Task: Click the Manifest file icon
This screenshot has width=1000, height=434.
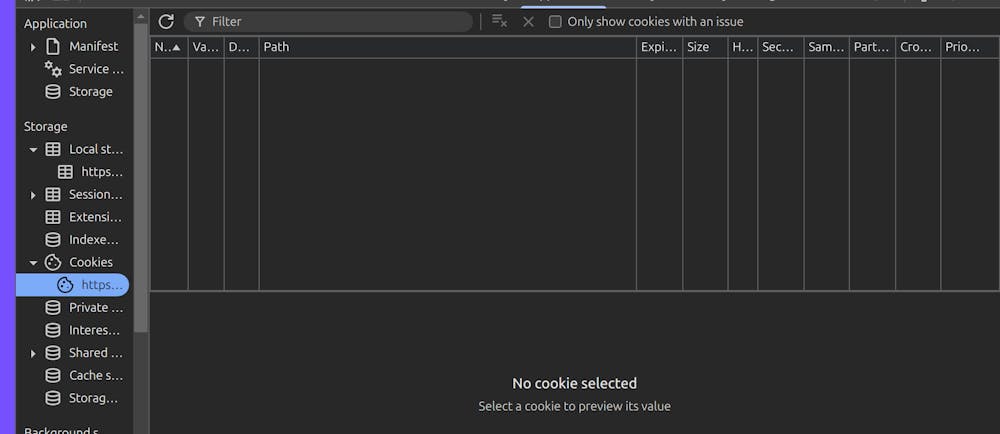Action: coord(53,46)
